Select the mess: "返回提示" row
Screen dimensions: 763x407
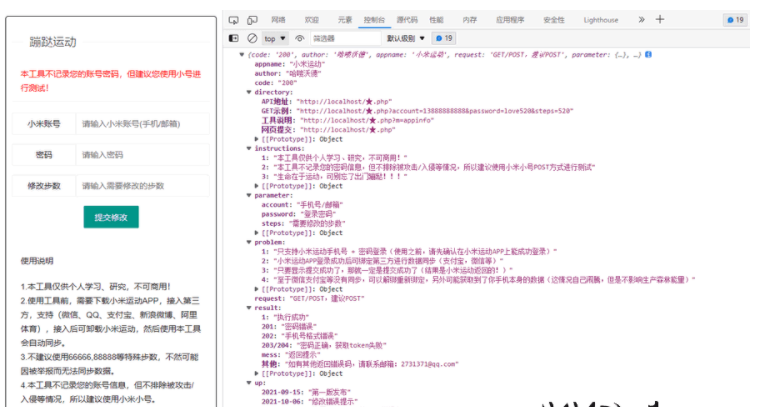coord(291,354)
